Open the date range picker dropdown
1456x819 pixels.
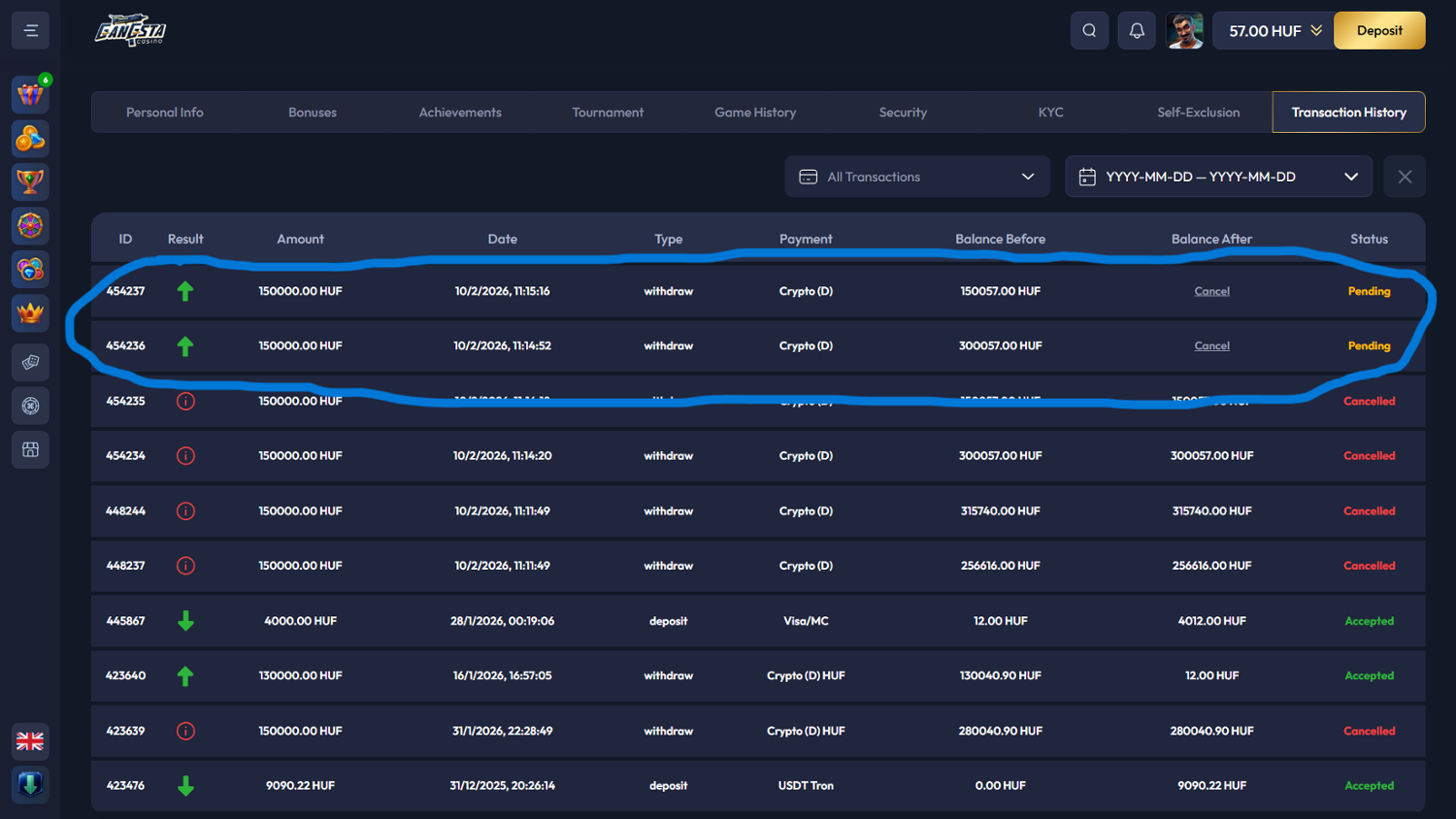[x=1218, y=177]
